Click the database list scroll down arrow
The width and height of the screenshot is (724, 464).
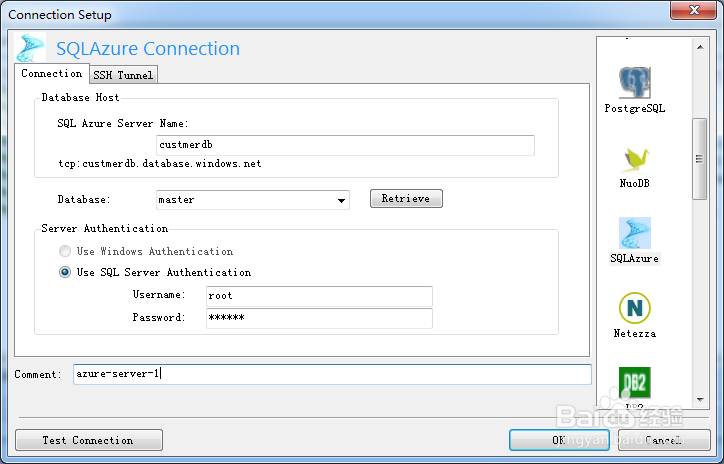coord(700,400)
